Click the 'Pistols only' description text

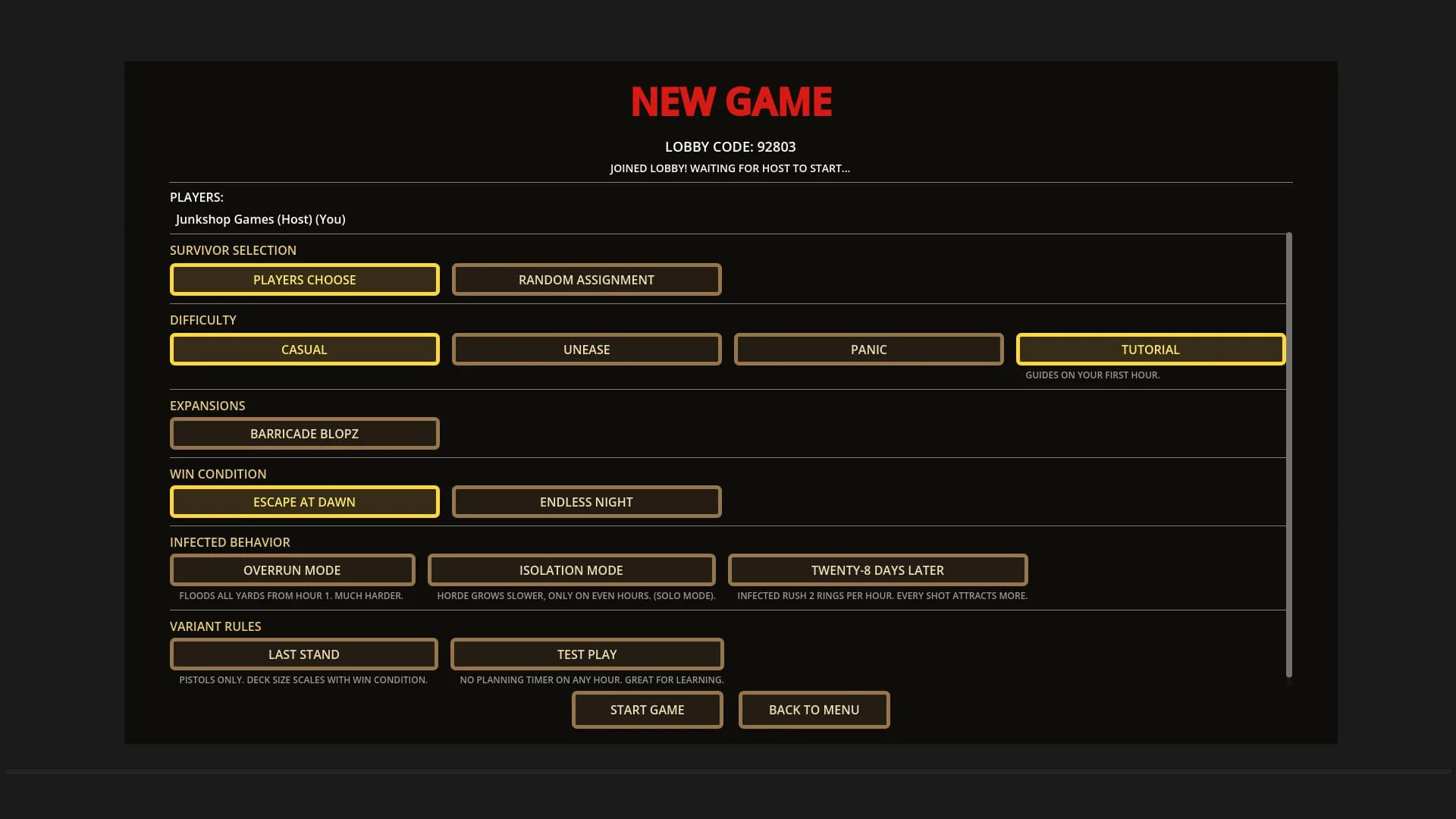pyautogui.click(x=303, y=680)
